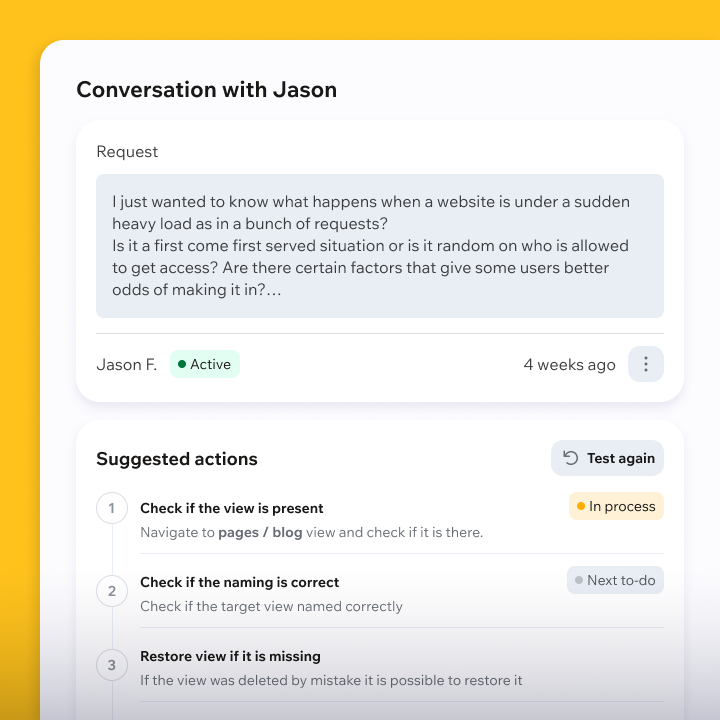Follow the pages / blog link text
This screenshot has width=720, height=720.
[x=260, y=532]
